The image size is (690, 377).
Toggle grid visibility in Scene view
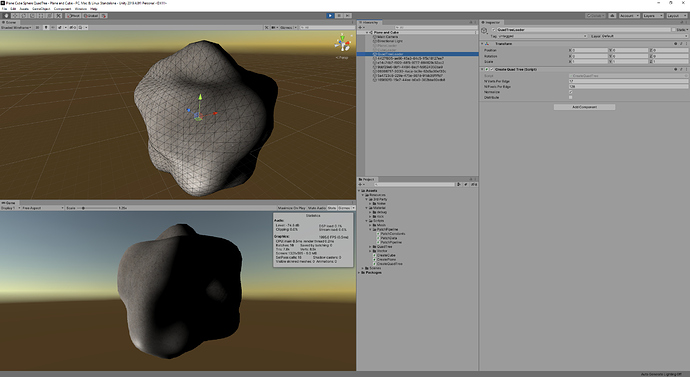(81, 27)
